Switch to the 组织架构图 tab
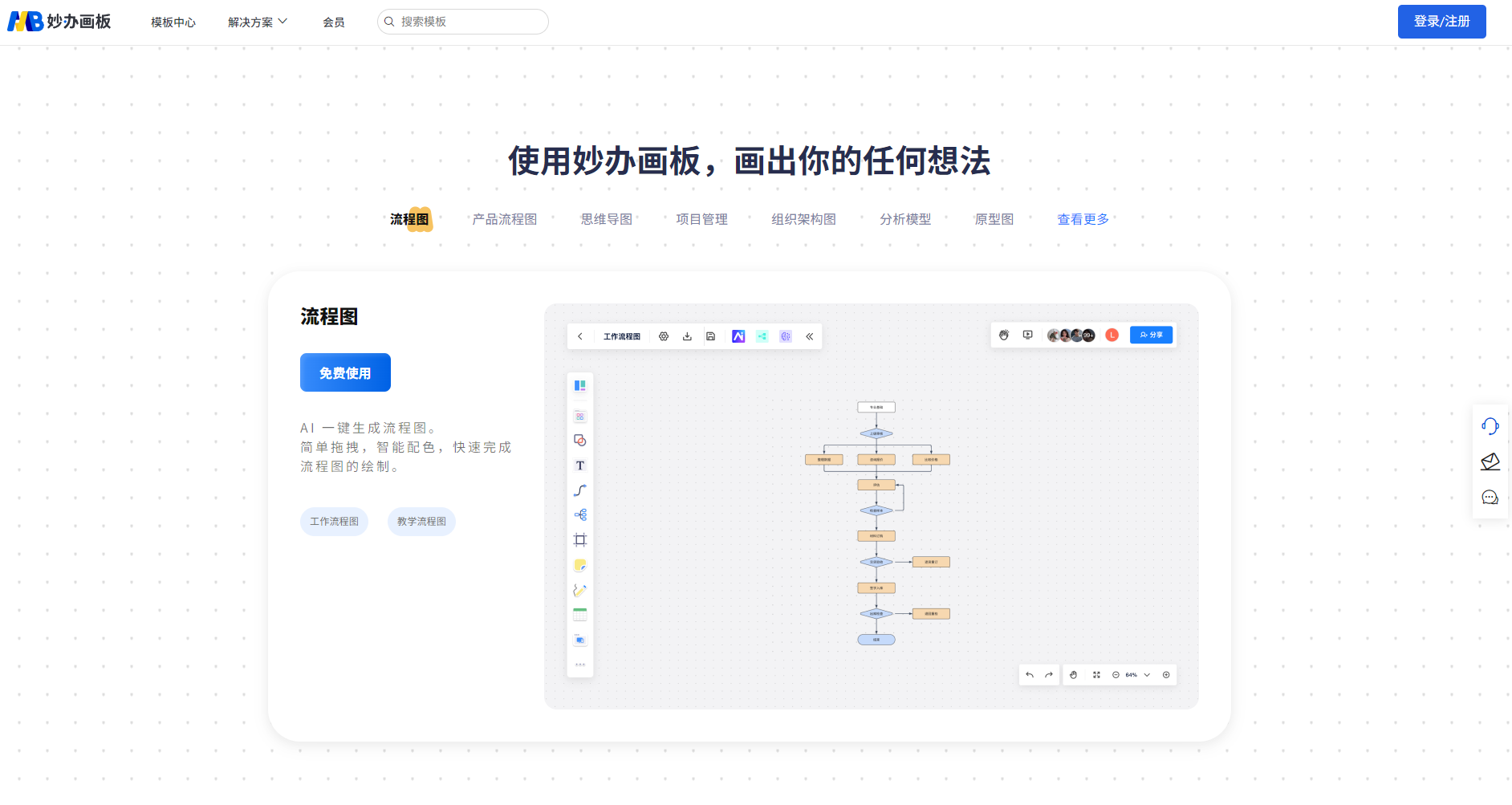 pos(803,219)
